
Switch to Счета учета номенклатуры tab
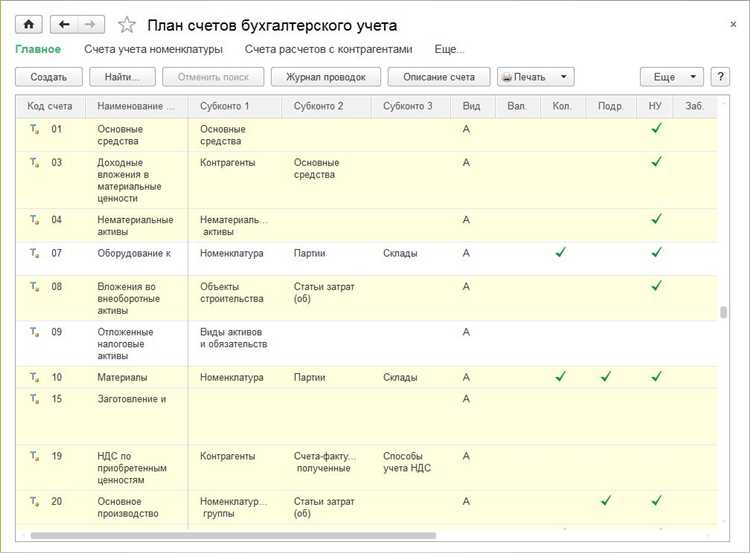point(152,49)
